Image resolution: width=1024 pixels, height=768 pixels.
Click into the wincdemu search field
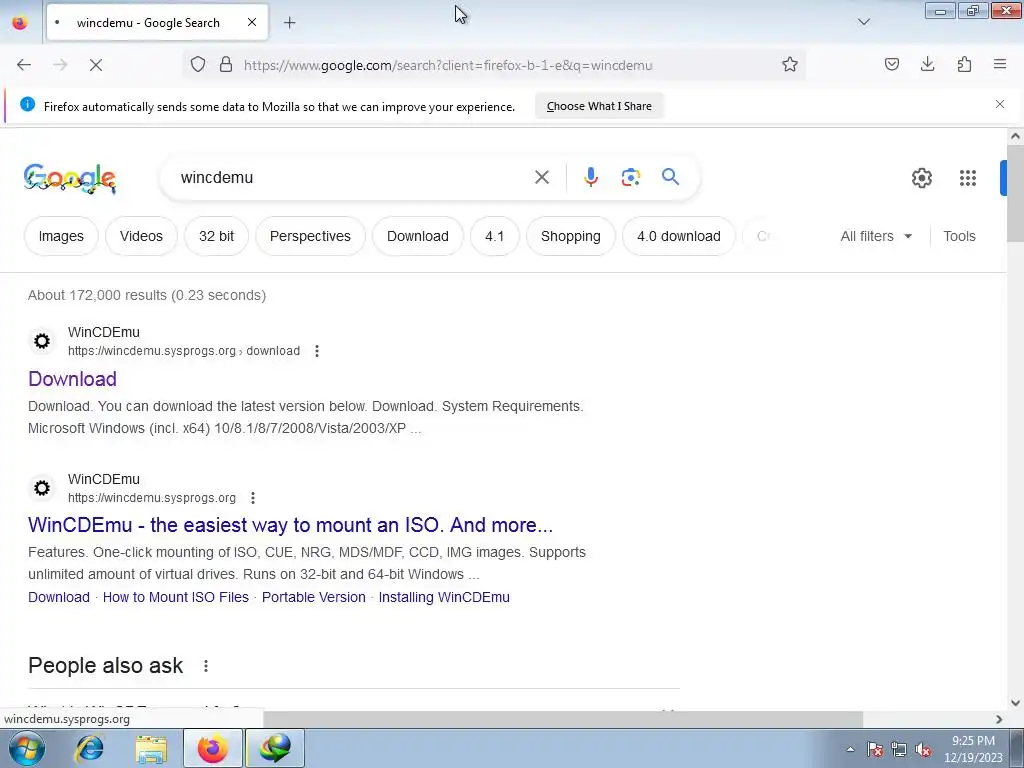[x=353, y=177]
